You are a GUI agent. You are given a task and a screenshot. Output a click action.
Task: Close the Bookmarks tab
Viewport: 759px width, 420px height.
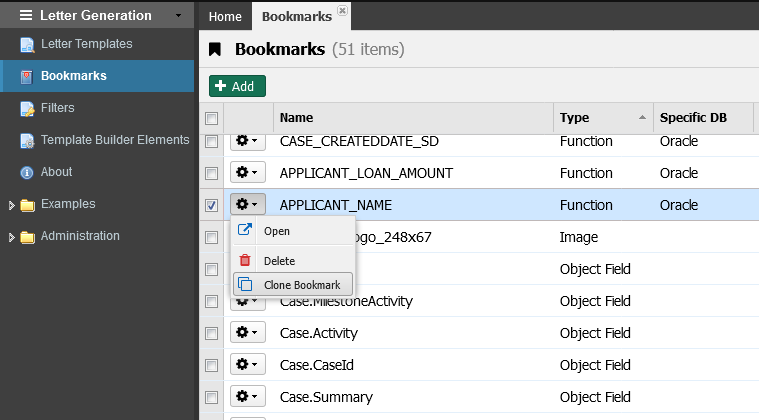pos(342,10)
